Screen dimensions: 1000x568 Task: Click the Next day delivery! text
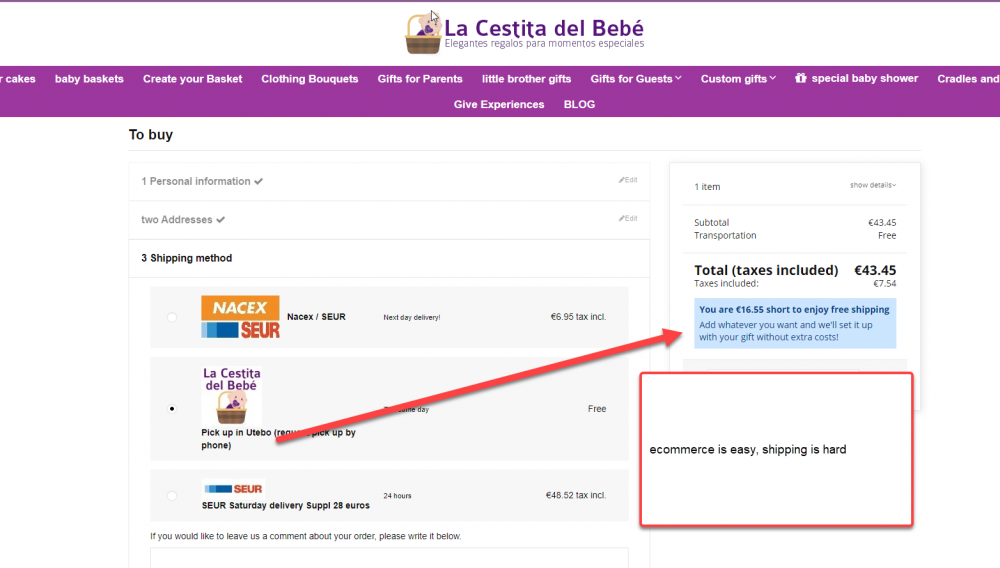[411, 317]
